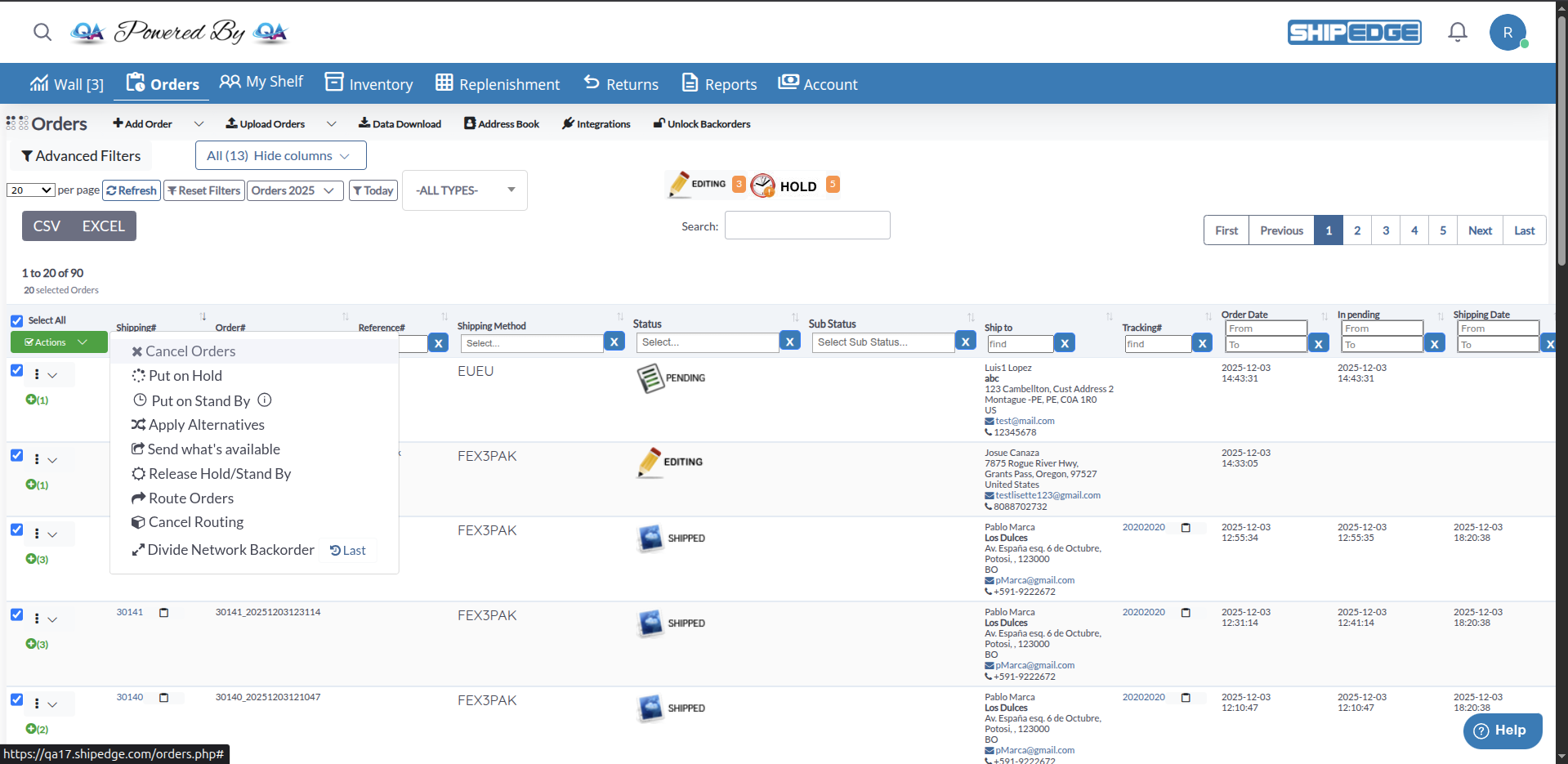Click the EDITING pencil status filter icon

pos(679,185)
